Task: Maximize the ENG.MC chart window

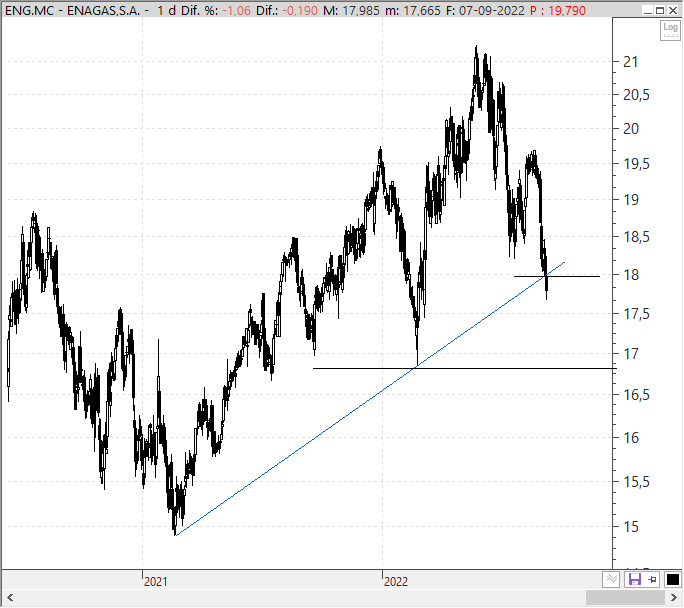Action: pyautogui.click(x=660, y=10)
